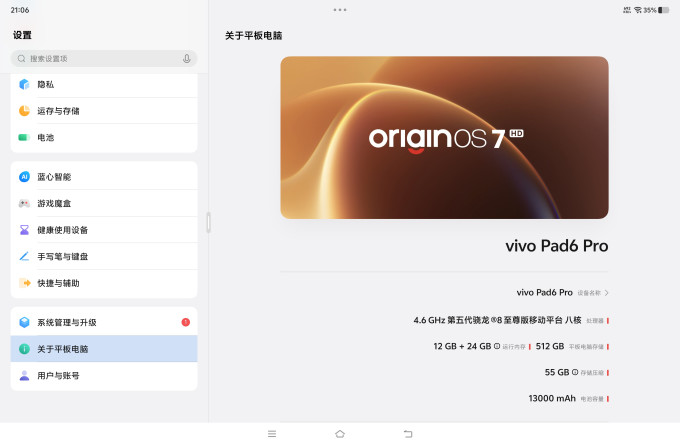Screen dimensions: 680x445
Task: Tap the microphone voice search icon
Action: pyautogui.click(x=186, y=59)
